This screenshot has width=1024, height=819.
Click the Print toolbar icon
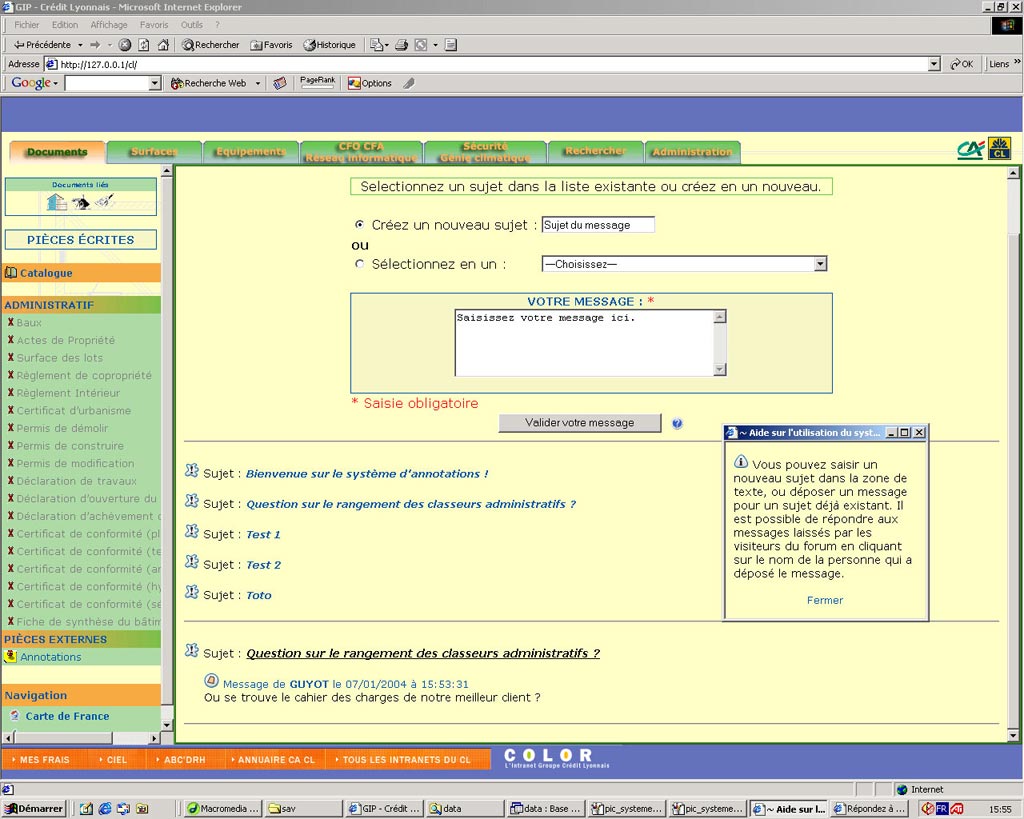(x=402, y=44)
